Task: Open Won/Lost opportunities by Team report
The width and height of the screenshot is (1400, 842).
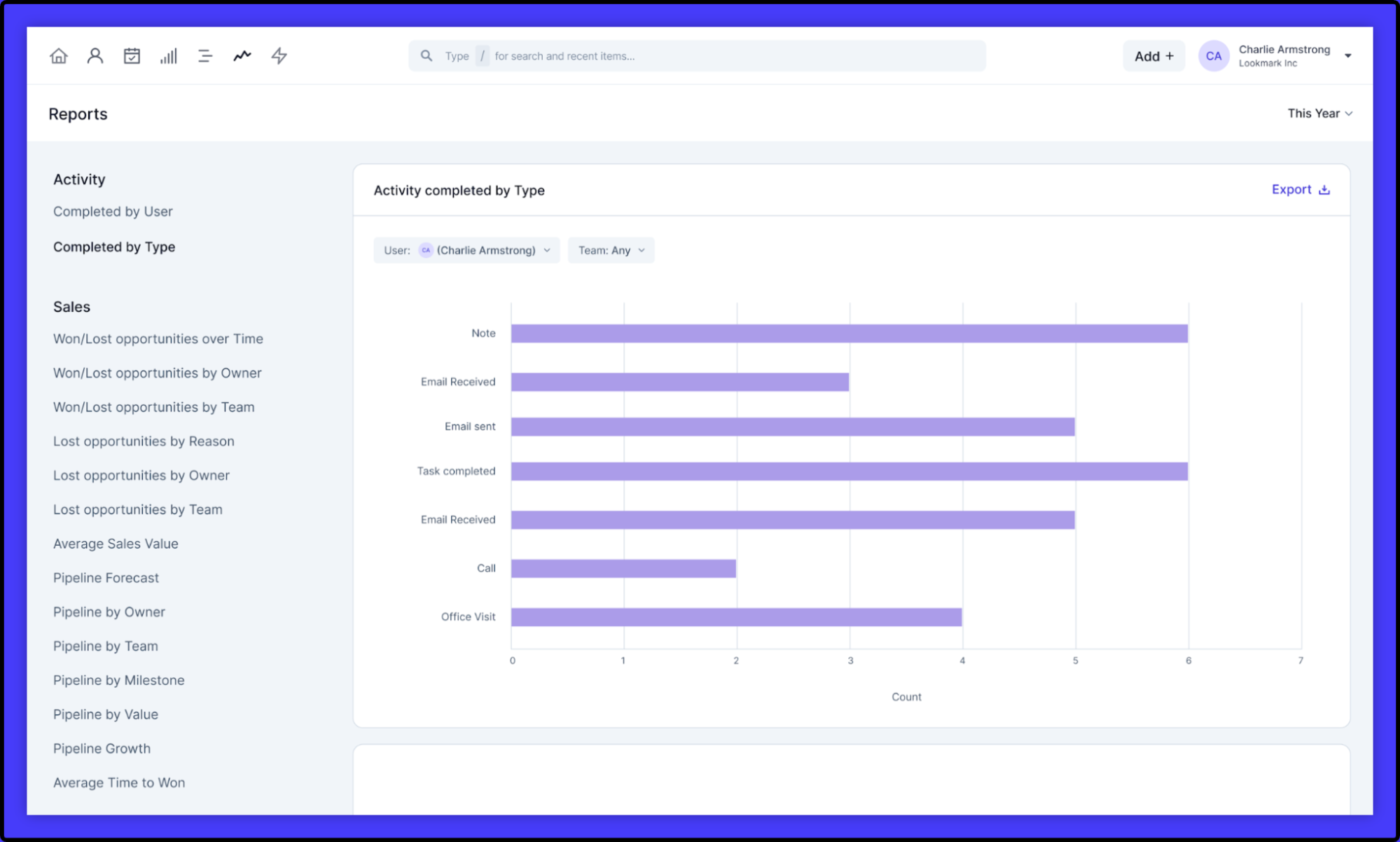Action: (x=154, y=407)
